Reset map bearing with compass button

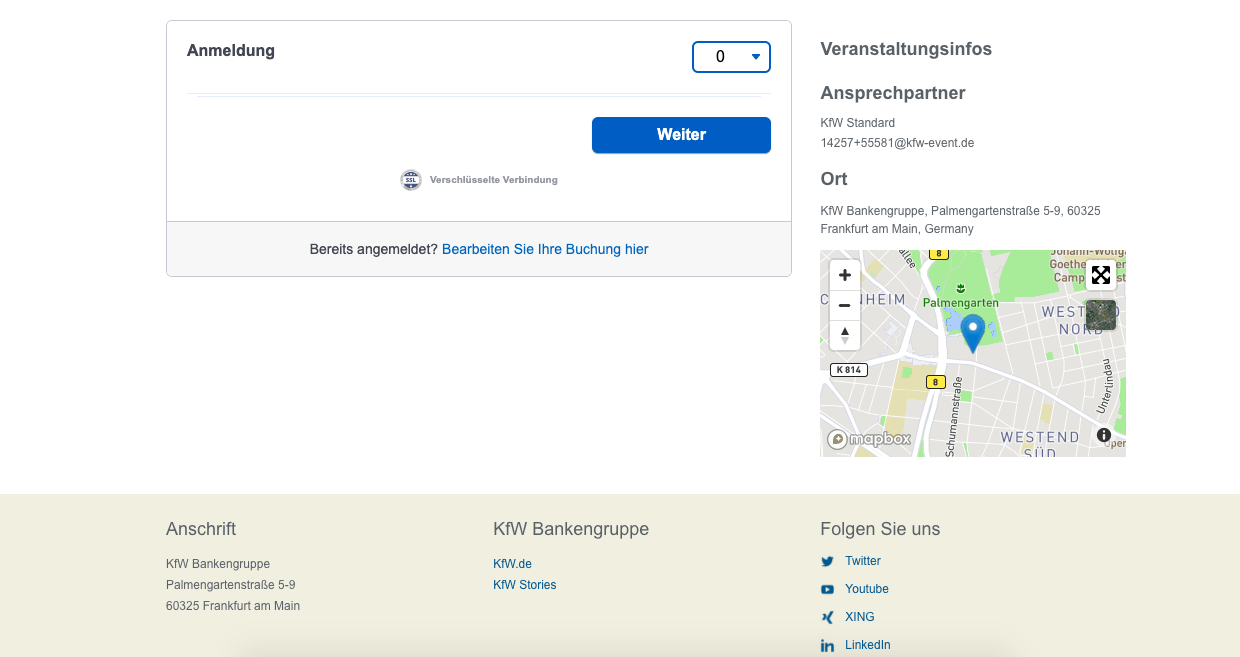coord(845,335)
